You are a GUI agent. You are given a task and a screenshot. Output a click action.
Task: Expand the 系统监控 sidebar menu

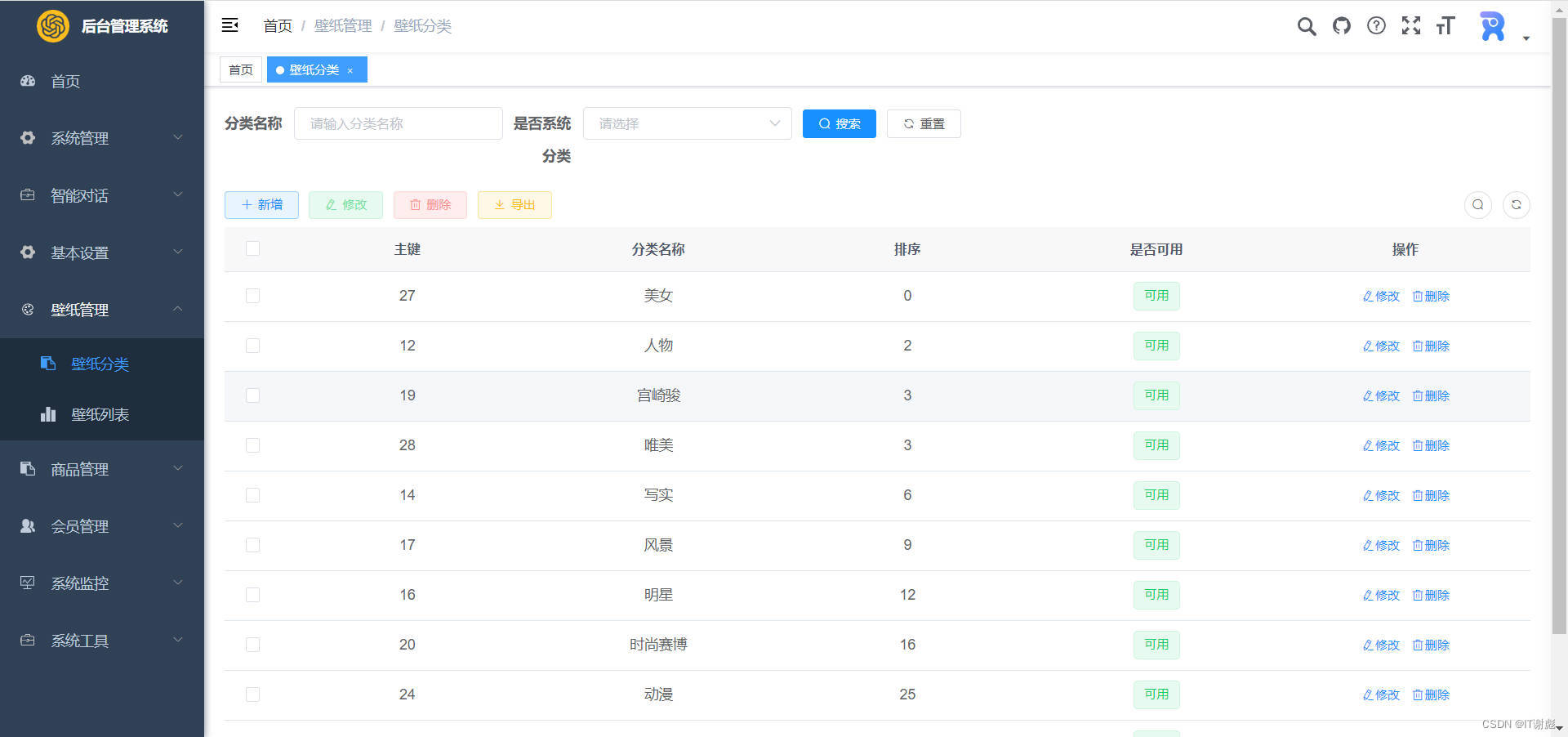pos(102,583)
